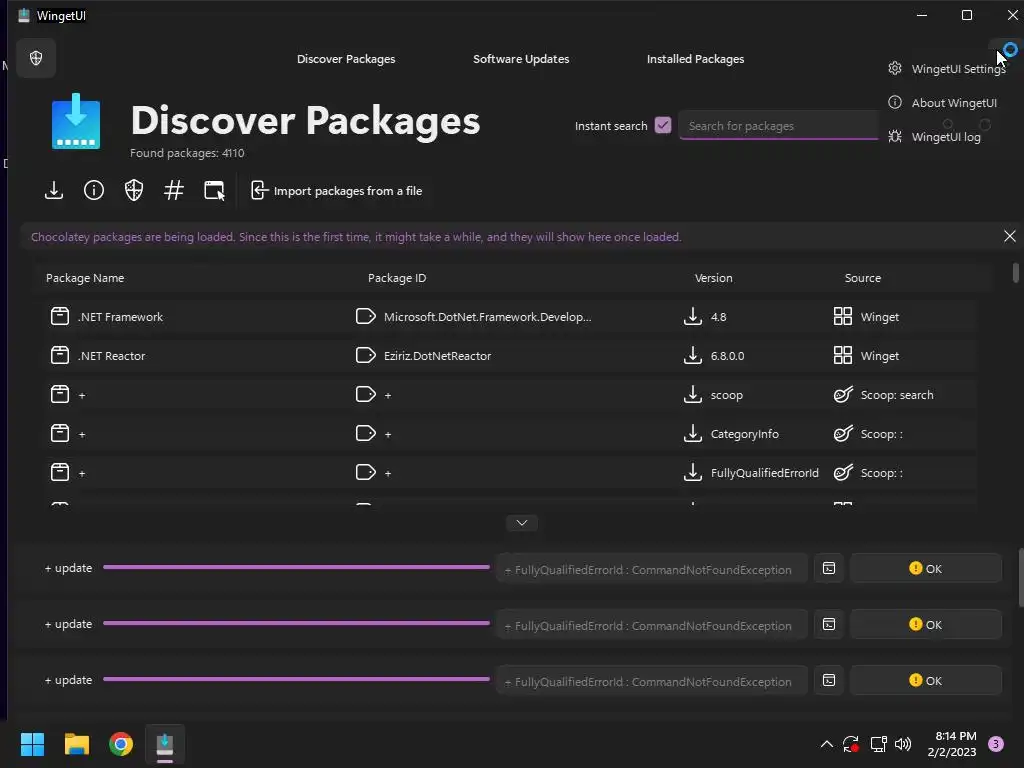Image resolution: width=1024 pixels, height=768 pixels.
Task: Click package icon next to .NET Framework
Action: pyautogui.click(x=59, y=316)
